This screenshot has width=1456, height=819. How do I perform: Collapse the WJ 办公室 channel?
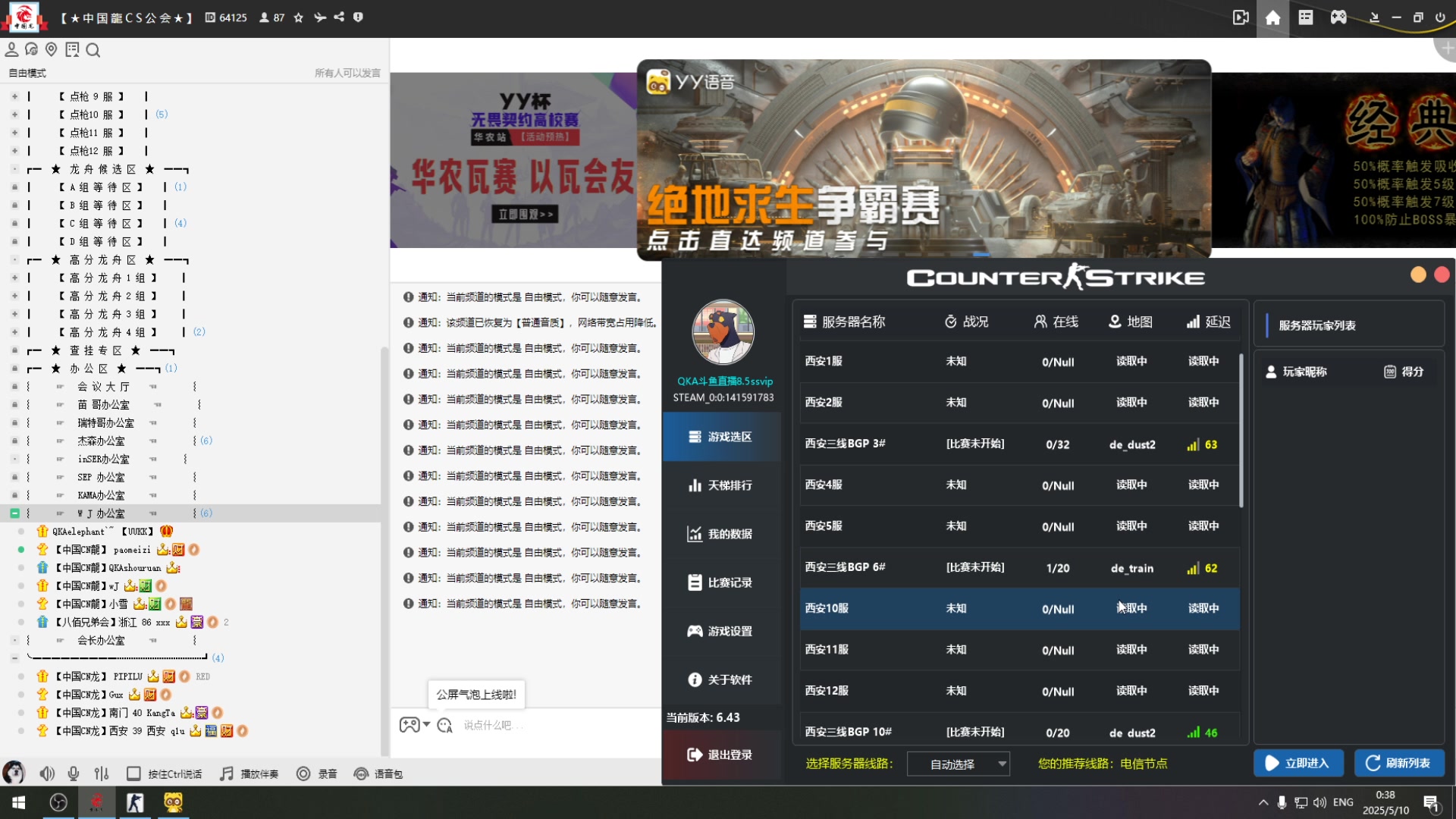tap(14, 513)
